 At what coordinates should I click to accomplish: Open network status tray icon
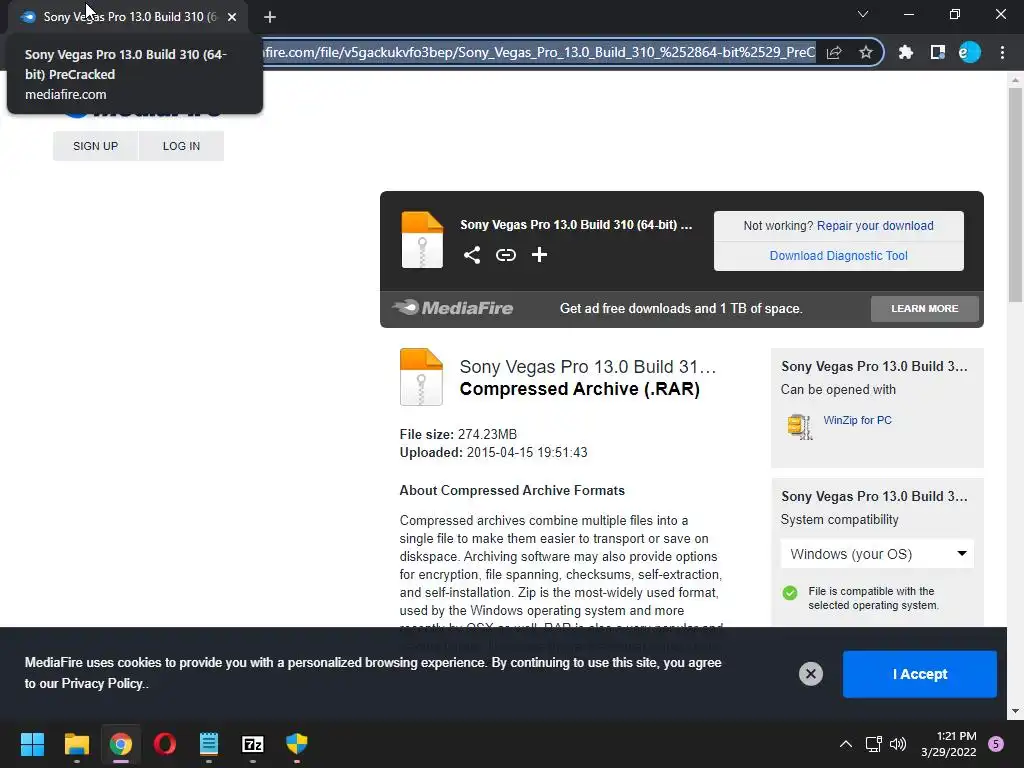[x=873, y=744]
